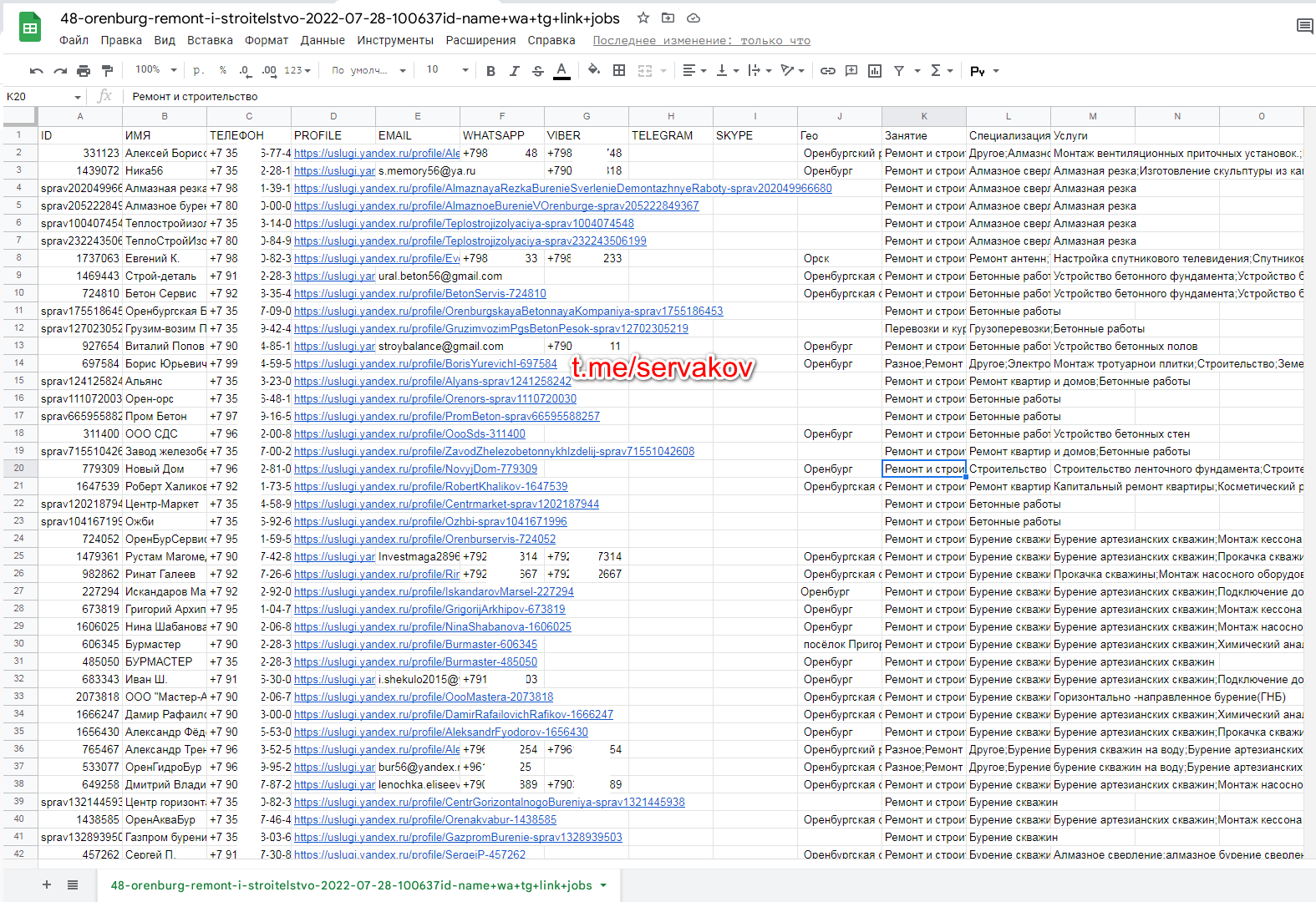Open the horizontal align dropdown
1316x902 pixels.
click(x=694, y=71)
